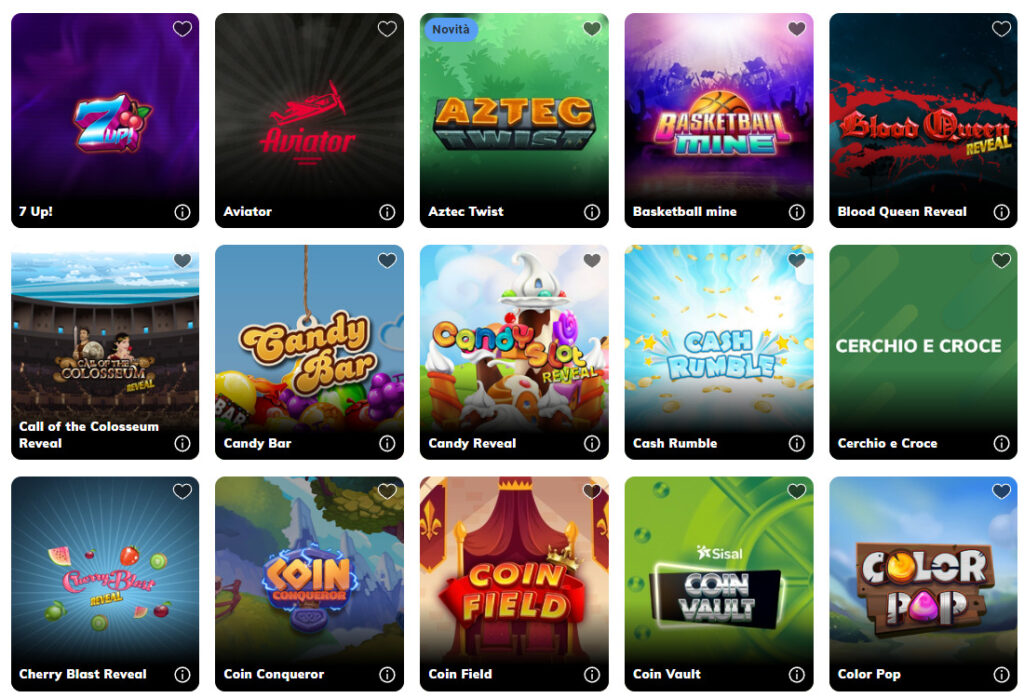Screen dimensions: 1024x698
Task: Click the Novità badge on Aztec Twist
Action: coord(451,29)
